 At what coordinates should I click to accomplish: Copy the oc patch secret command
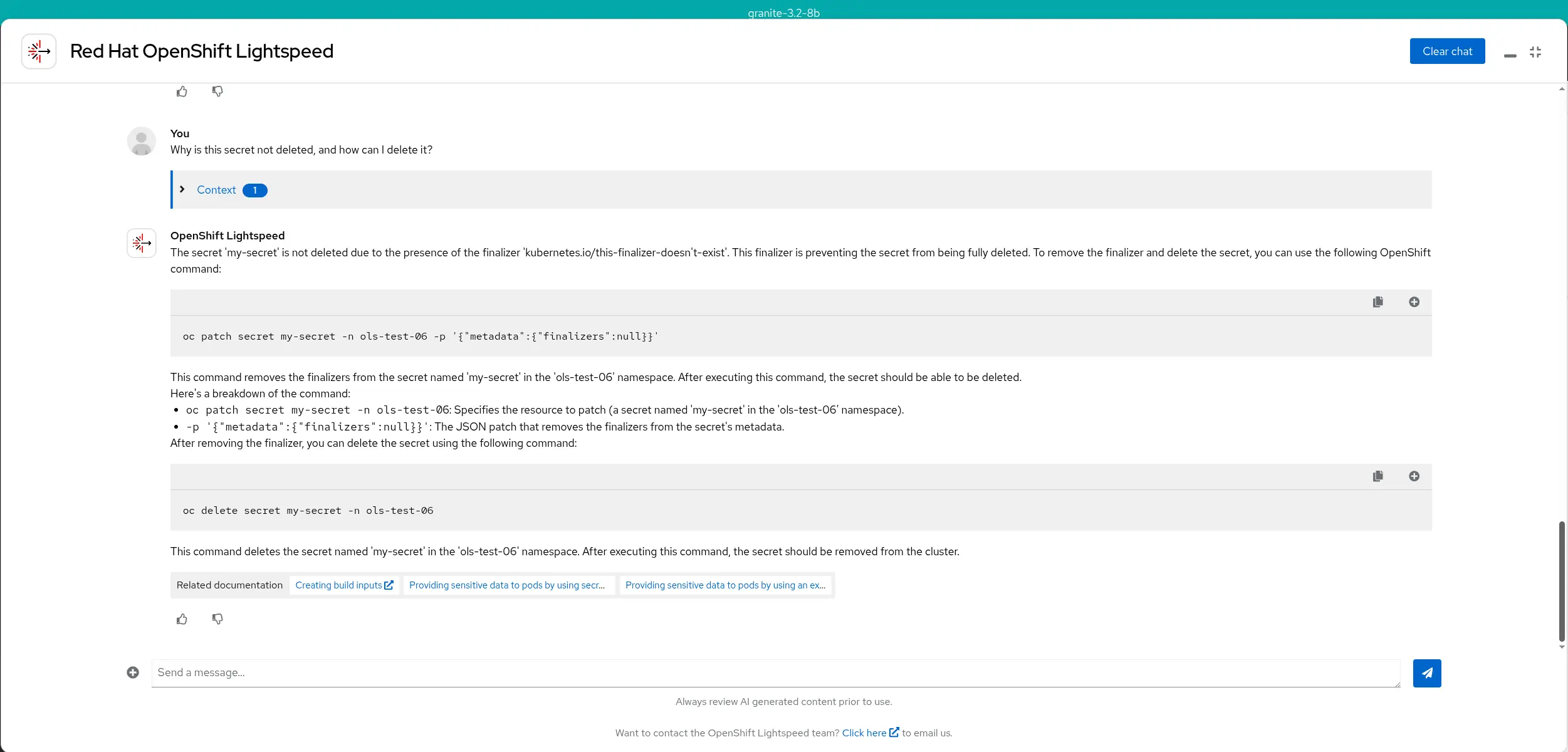pyautogui.click(x=1377, y=302)
